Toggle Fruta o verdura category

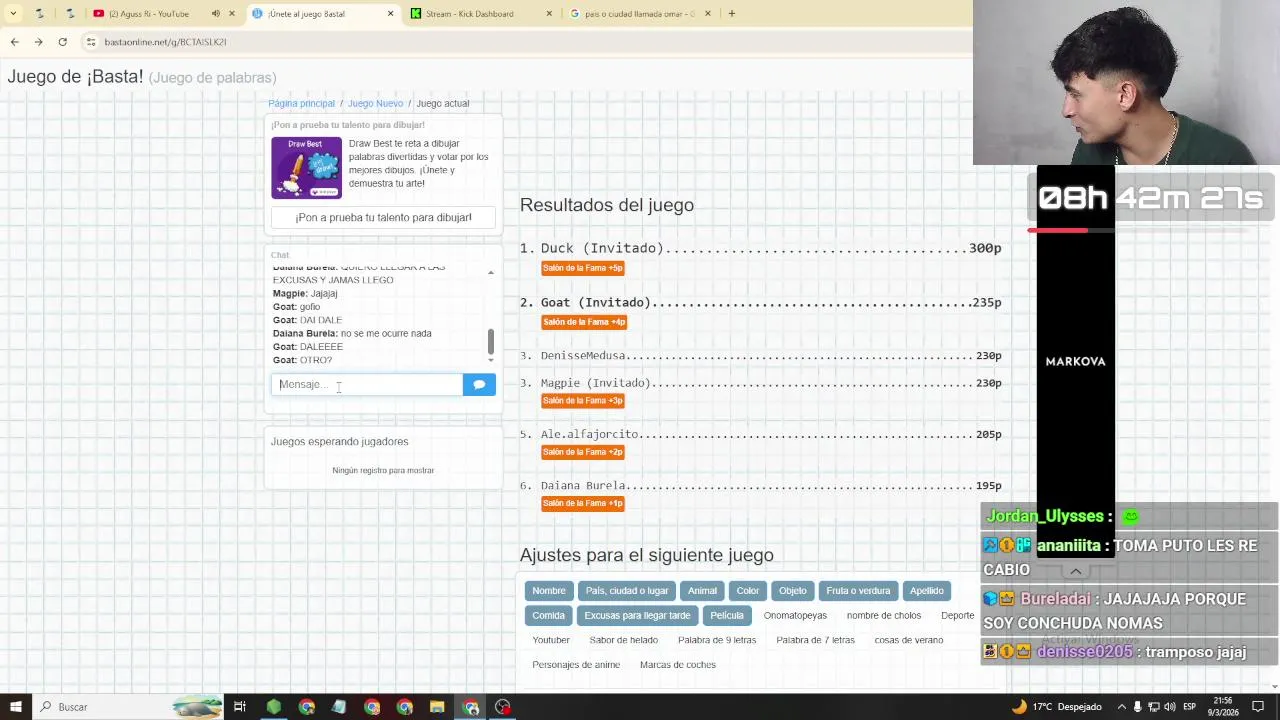click(x=858, y=591)
